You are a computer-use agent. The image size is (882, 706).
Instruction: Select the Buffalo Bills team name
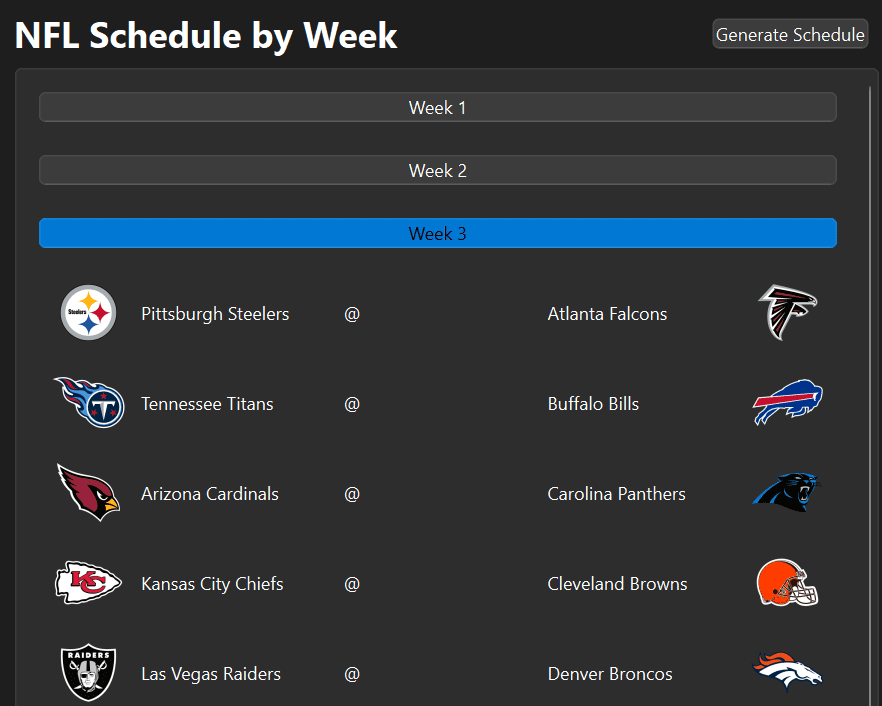point(593,404)
